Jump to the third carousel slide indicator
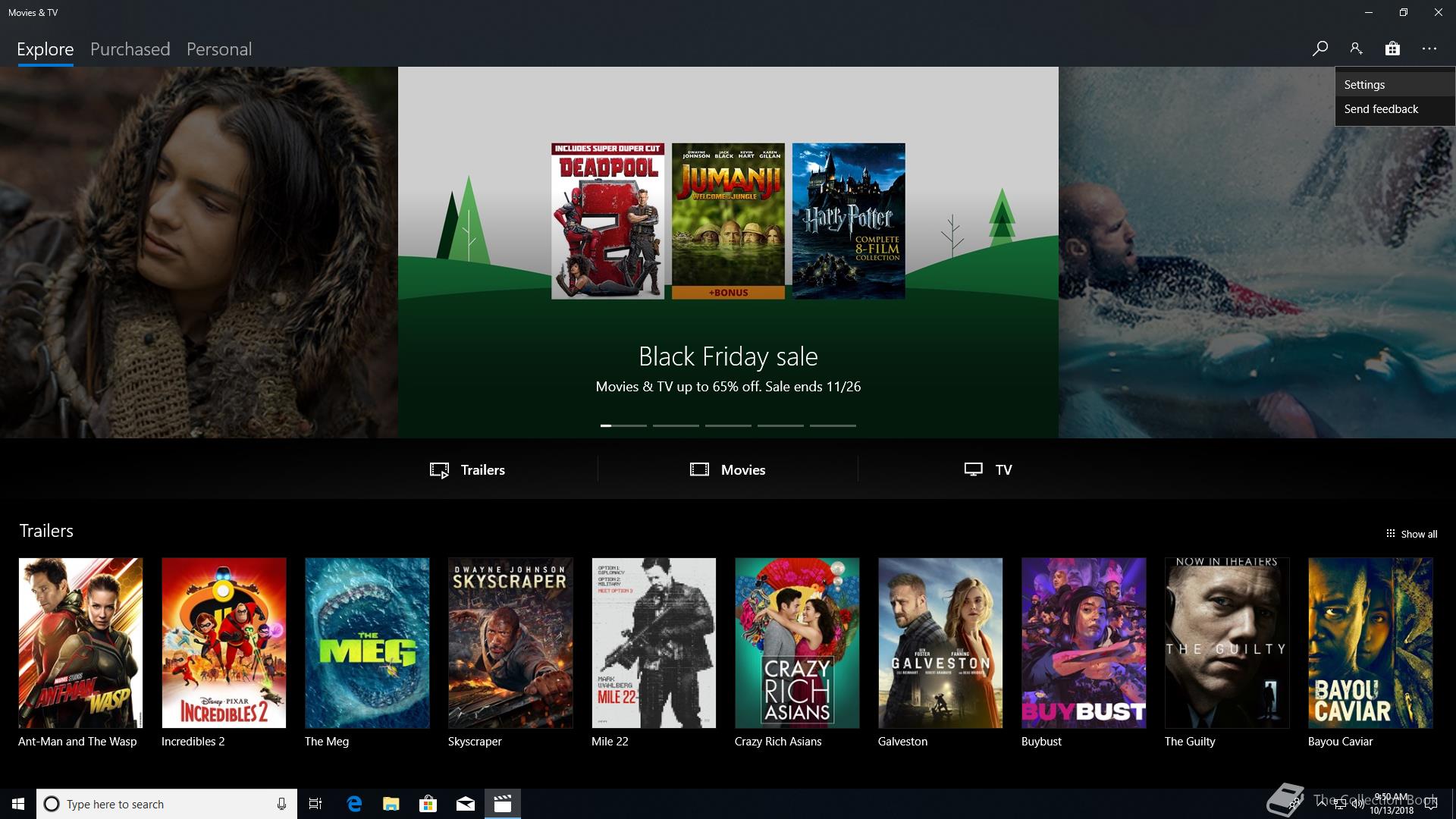 (728, 425)
